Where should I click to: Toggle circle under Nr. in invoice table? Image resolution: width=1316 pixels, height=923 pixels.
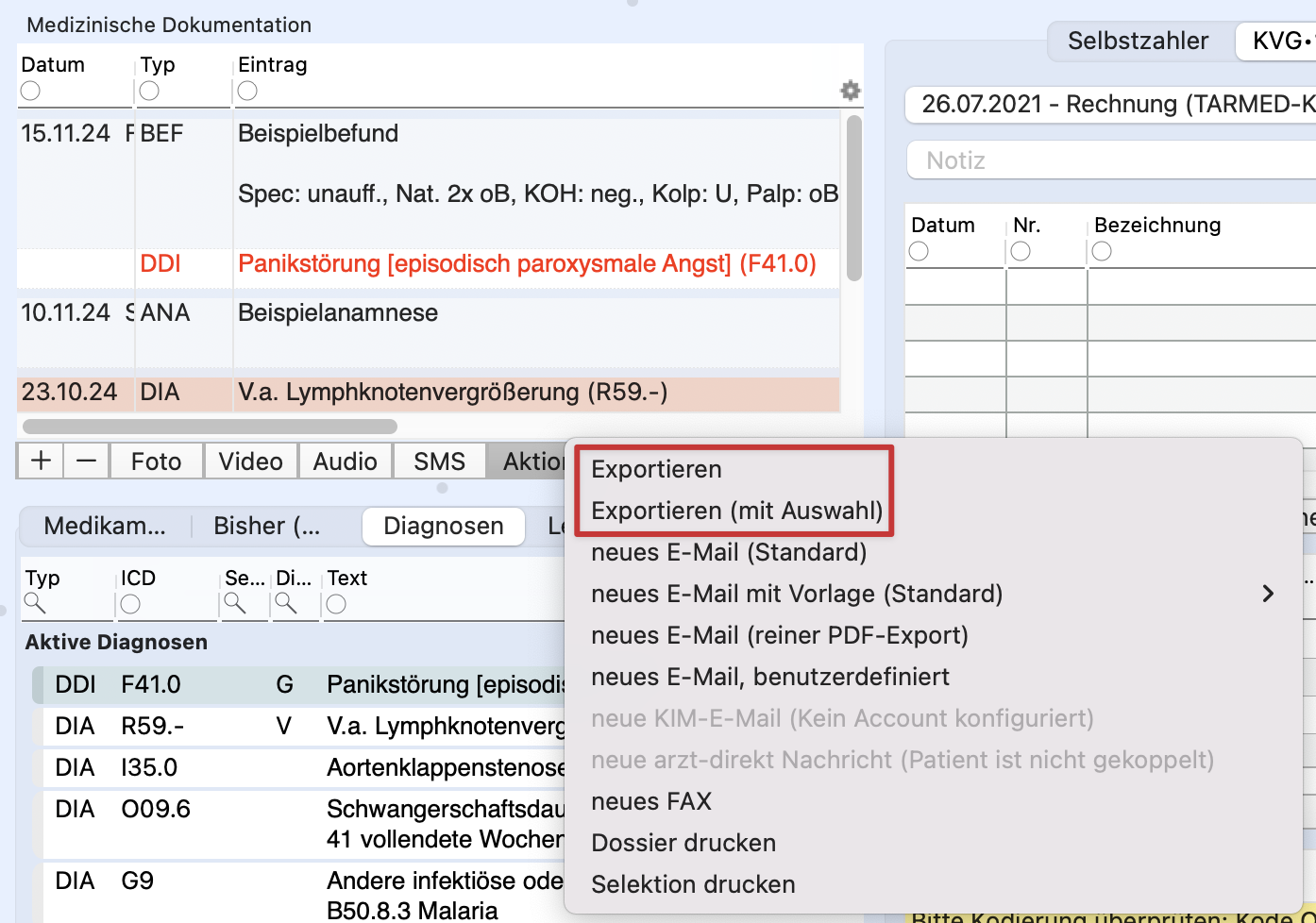coord(1021,251)
